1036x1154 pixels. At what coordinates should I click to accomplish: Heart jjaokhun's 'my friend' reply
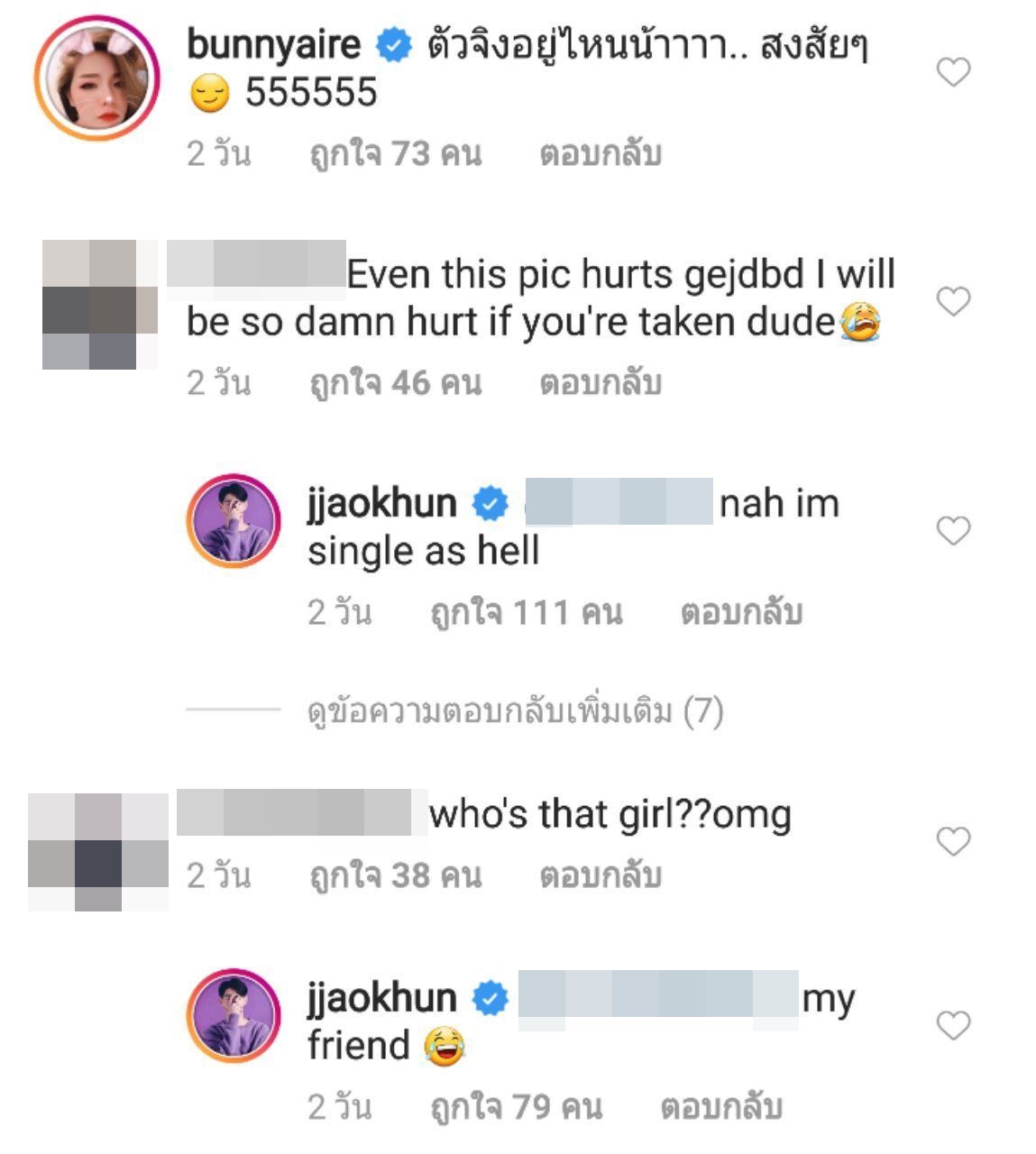[953, 1025]
